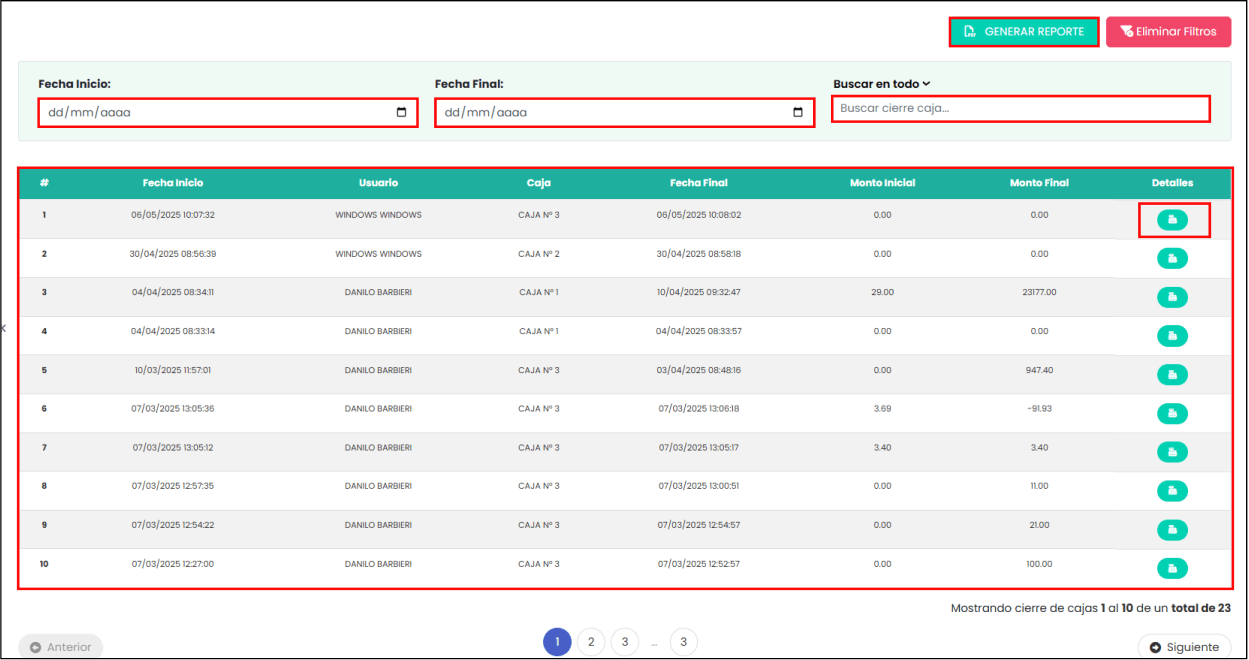Click the Anterior page button
1249x660 pixels.
click(60, 647)
